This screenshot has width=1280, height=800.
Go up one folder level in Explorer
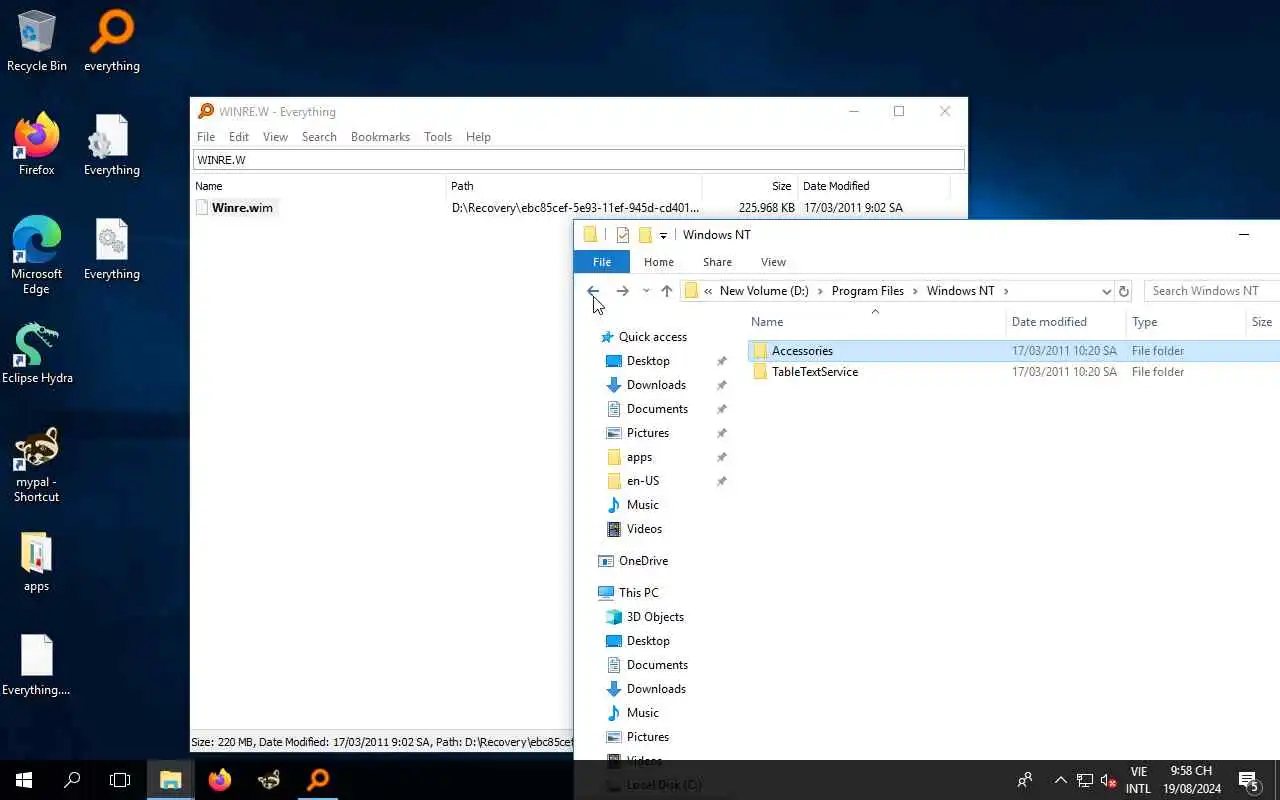pos(667,291)
